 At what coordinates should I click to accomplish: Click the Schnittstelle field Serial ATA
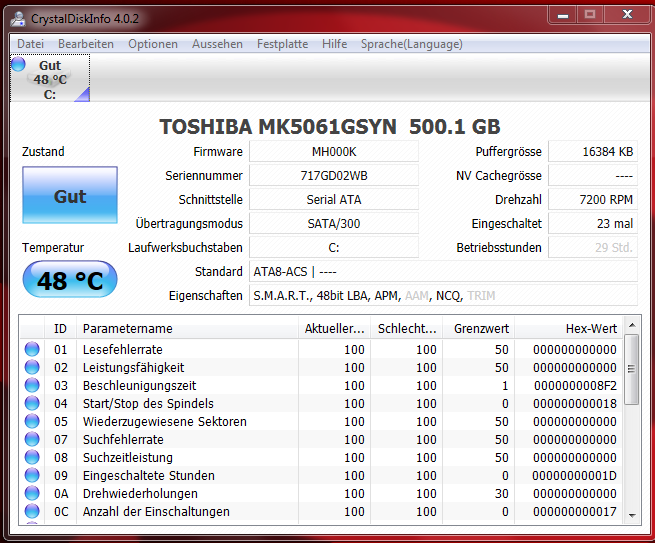(x=334, y=199)
